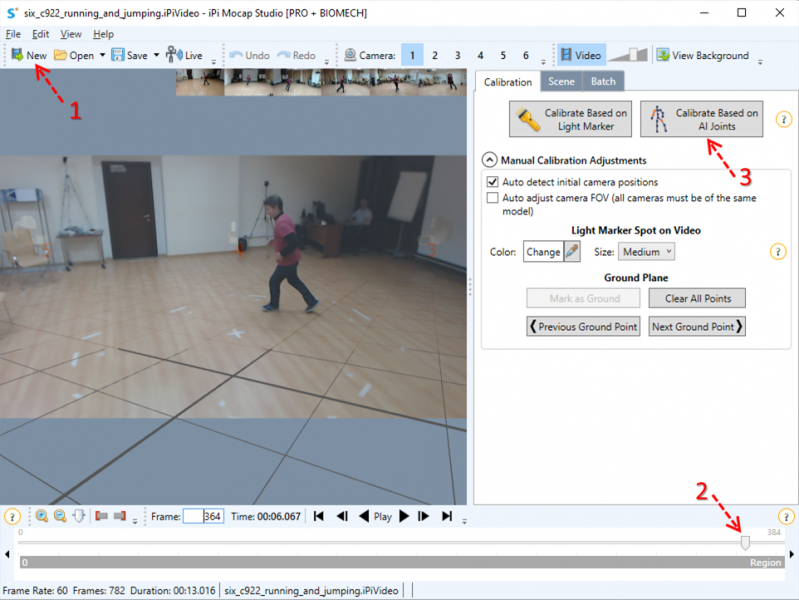799x600 pixels.
Task: Click Calibrate Based on AI Joints
Action: tap(702, 119)
